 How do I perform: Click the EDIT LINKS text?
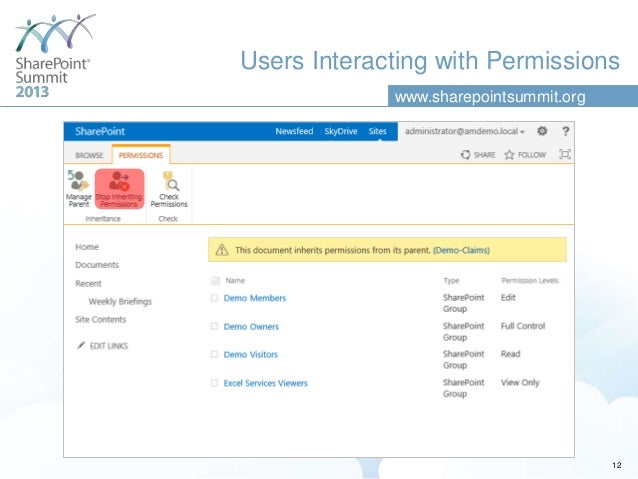(x=109, y=346)
